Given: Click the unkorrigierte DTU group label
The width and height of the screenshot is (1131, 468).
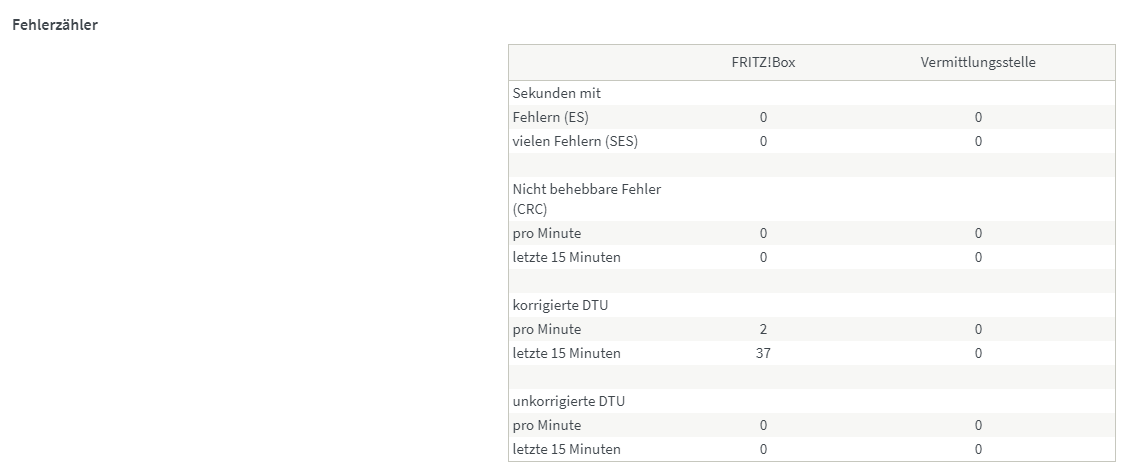Looking at the screenshot, I should coord(569,401).
